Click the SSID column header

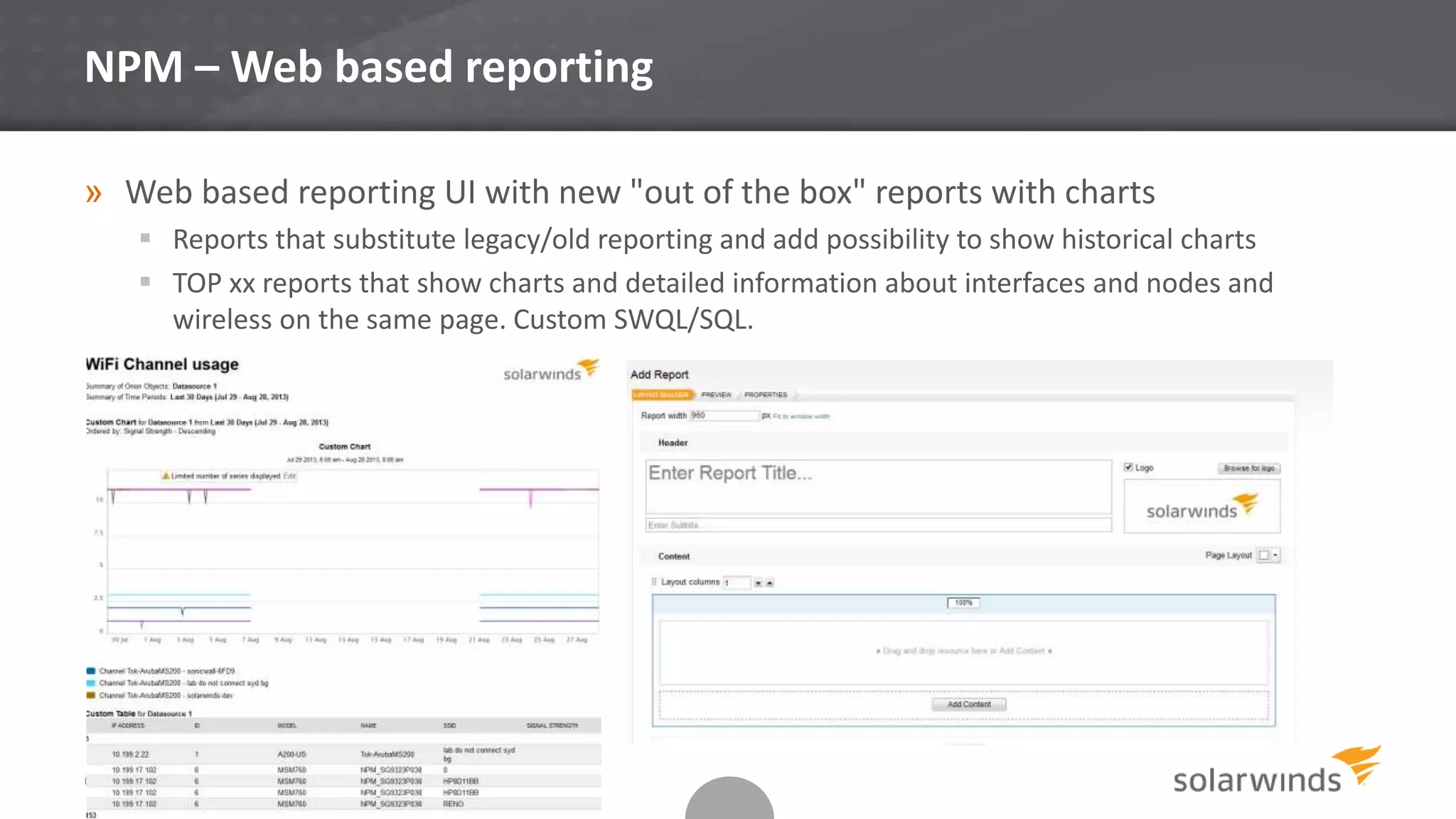tap(449, 725)
